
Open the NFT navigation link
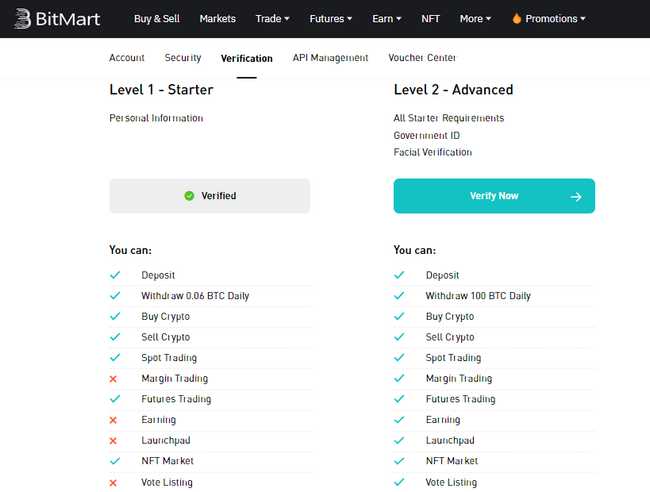430,19
